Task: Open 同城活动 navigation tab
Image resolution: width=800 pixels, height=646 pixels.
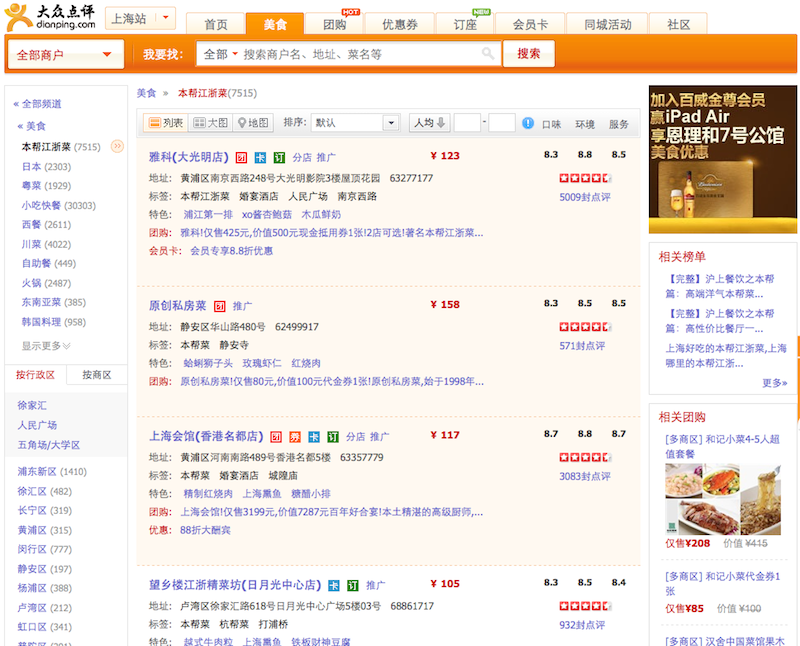Action: pos(608,24)
